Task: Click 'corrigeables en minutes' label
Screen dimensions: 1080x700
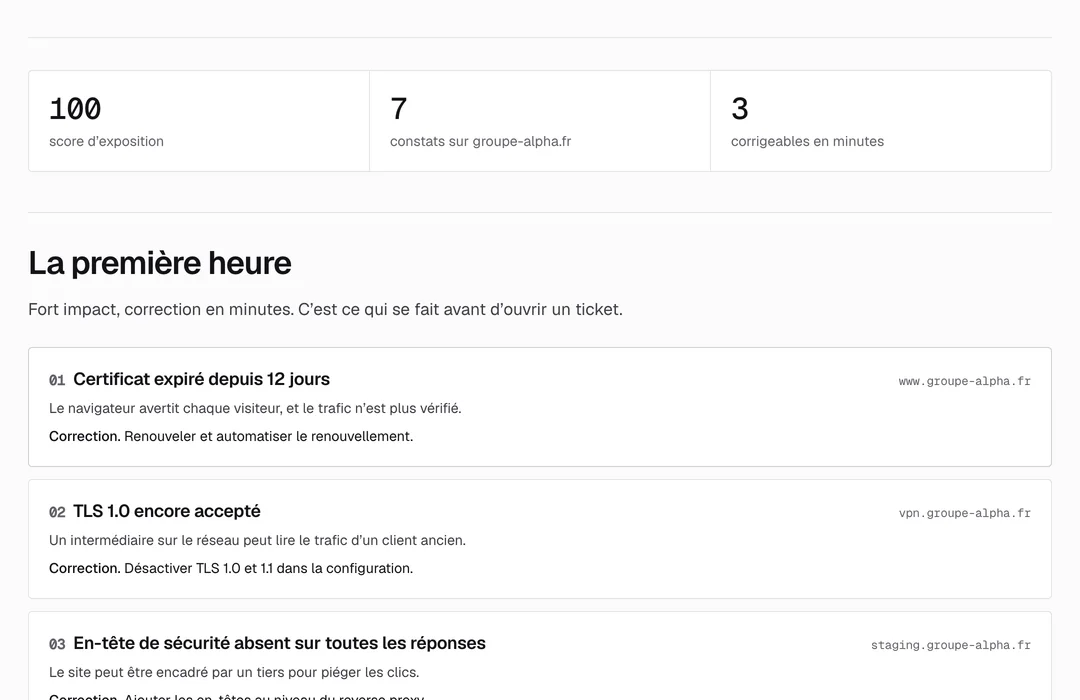Action: (807, 141)
